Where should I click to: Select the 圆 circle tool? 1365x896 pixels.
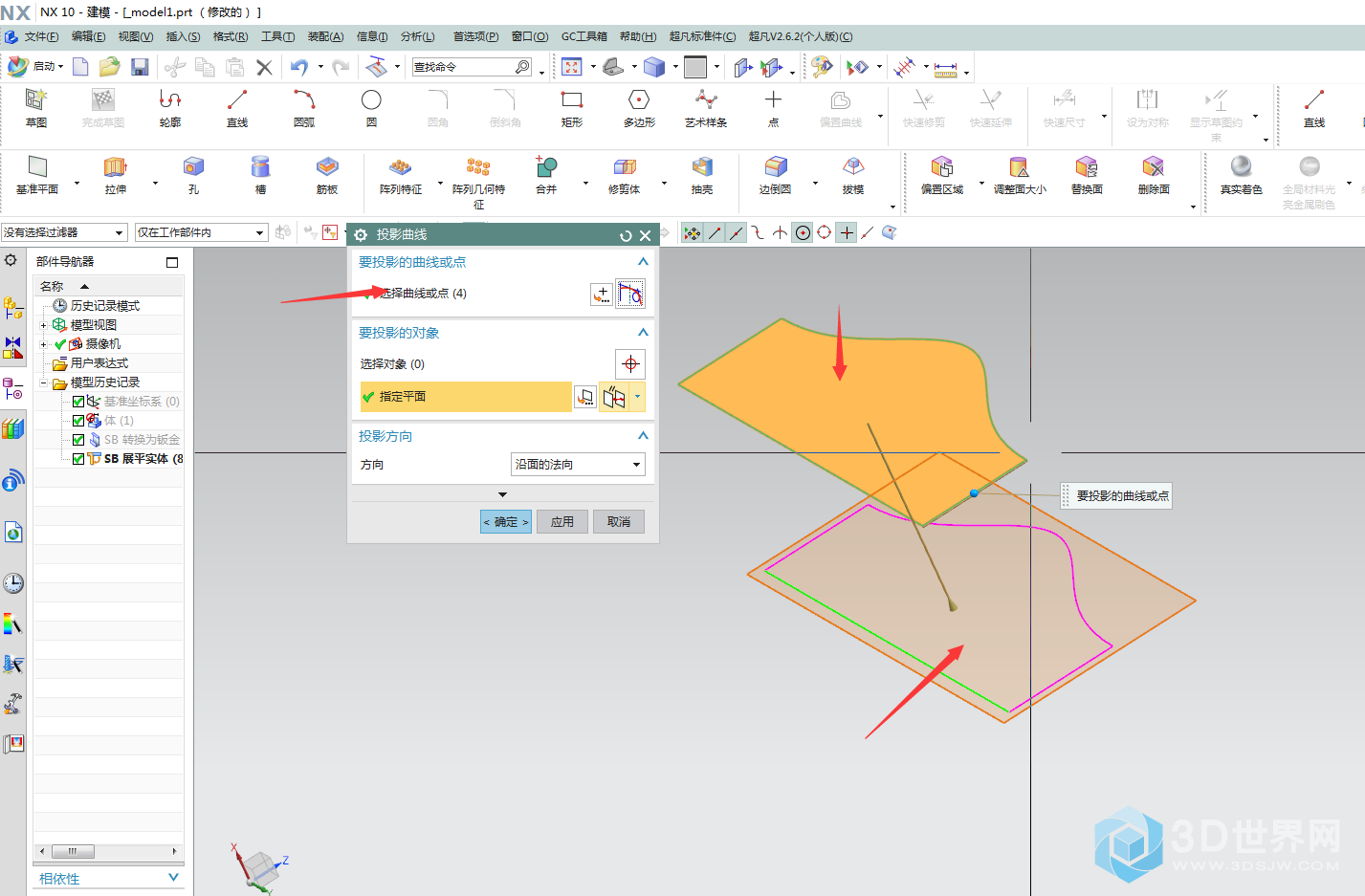(x=371, y=108)
